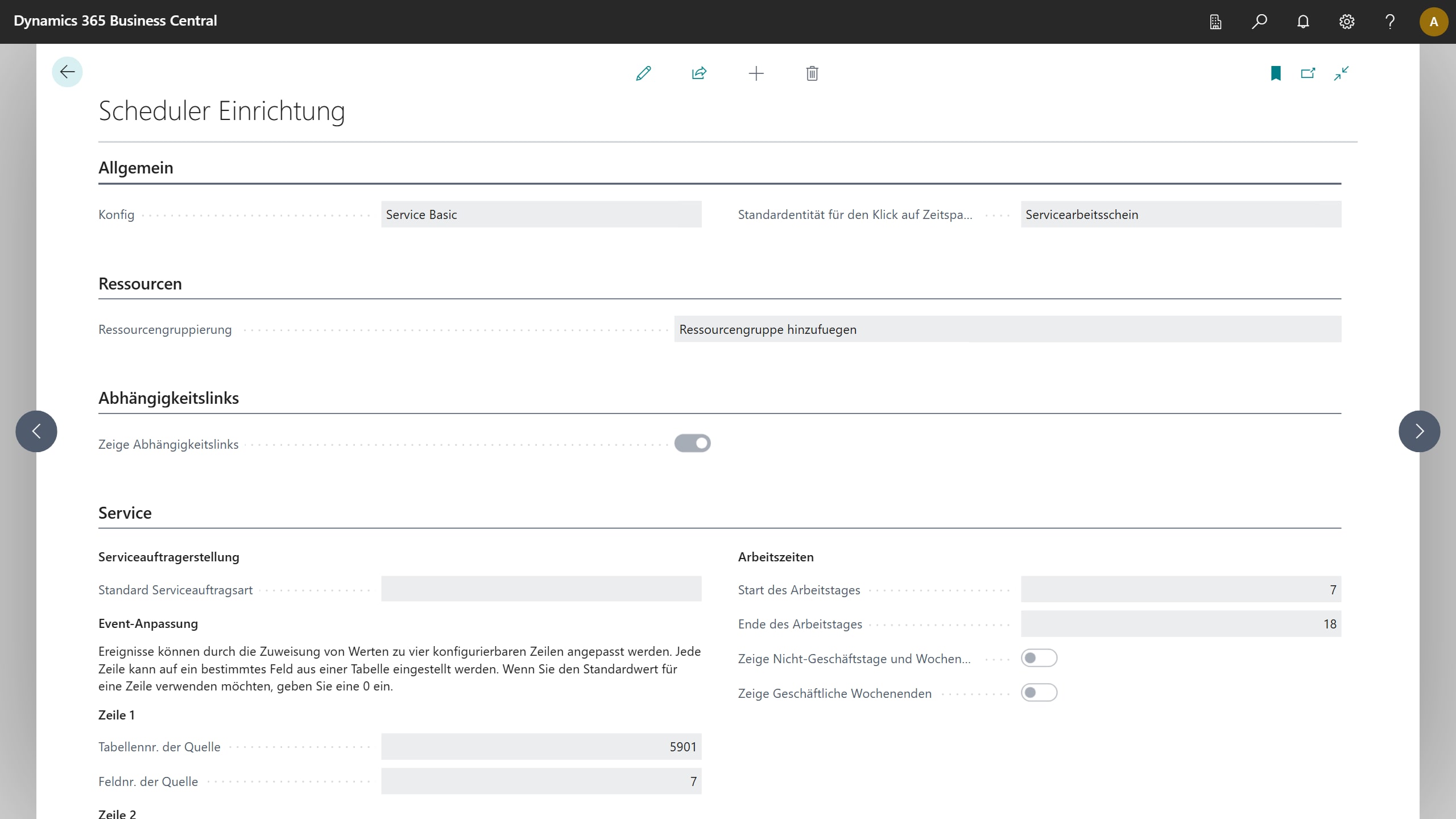The image size is (1456, 819).
Task: Open user account avatar A
Action: [x=1434, y=22]
